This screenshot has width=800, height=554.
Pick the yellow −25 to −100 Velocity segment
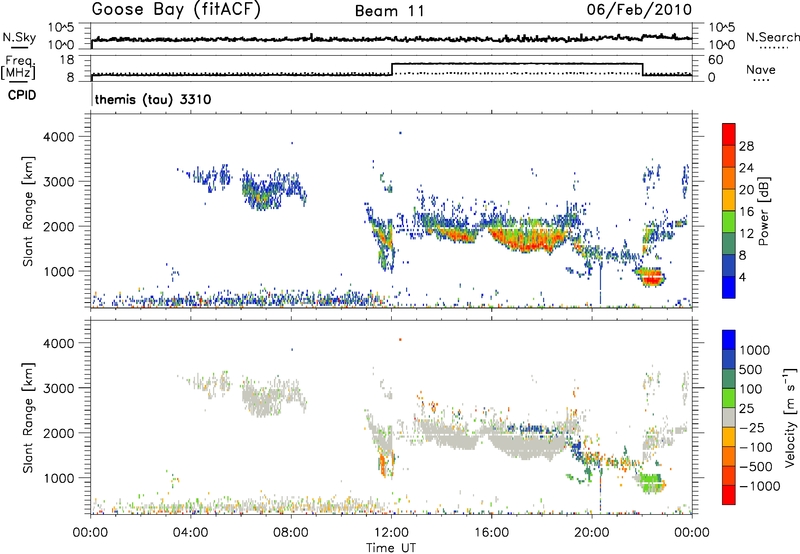(729, 437)
